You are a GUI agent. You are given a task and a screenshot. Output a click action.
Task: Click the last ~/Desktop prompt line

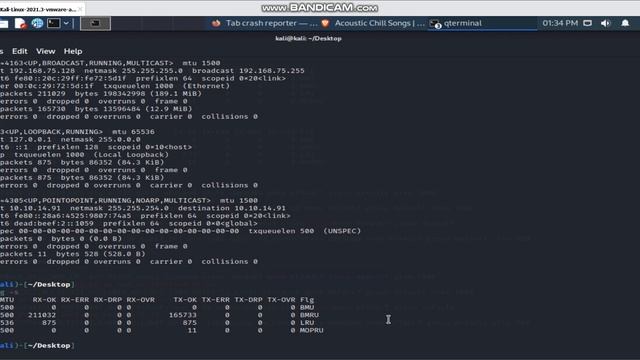point(37,346)
